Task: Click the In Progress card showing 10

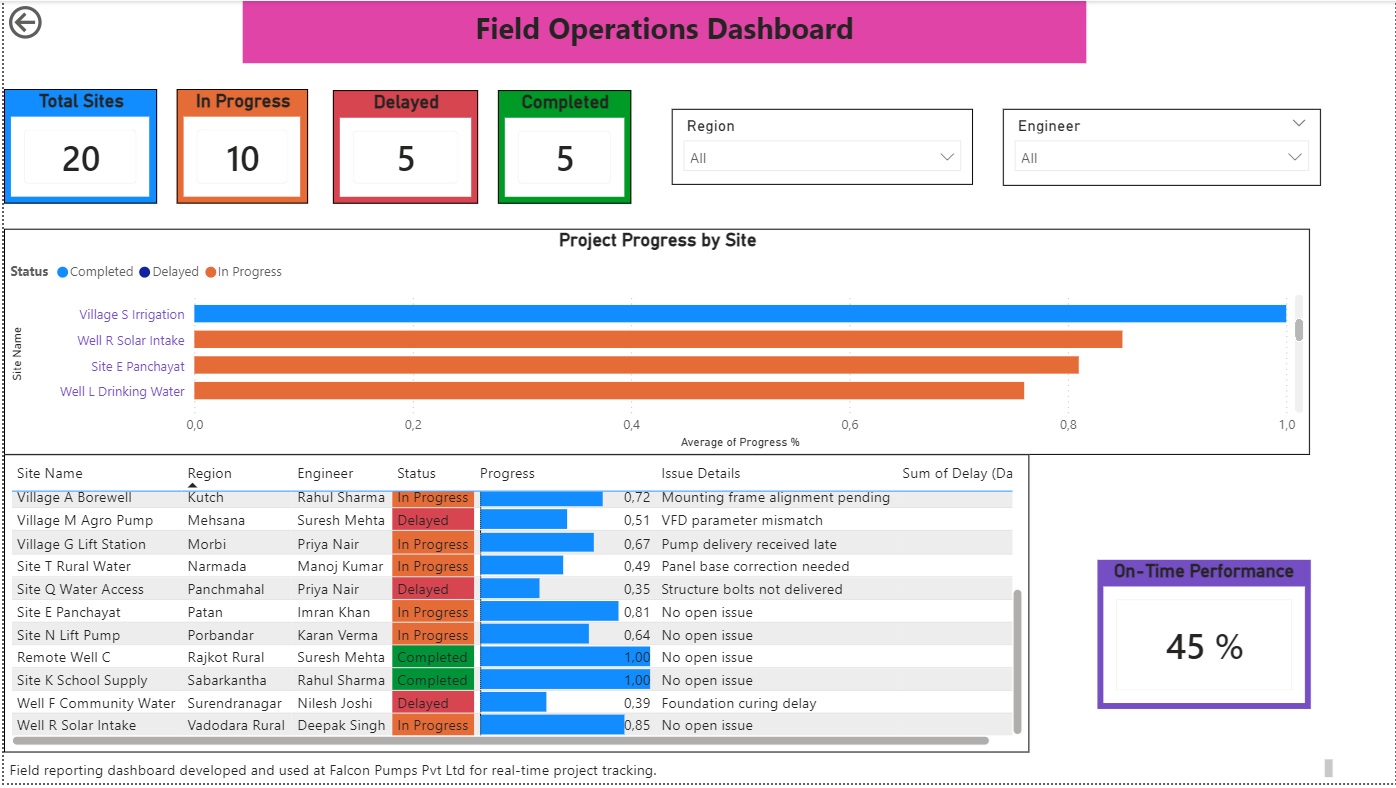Action: click(x=243, y=146)
